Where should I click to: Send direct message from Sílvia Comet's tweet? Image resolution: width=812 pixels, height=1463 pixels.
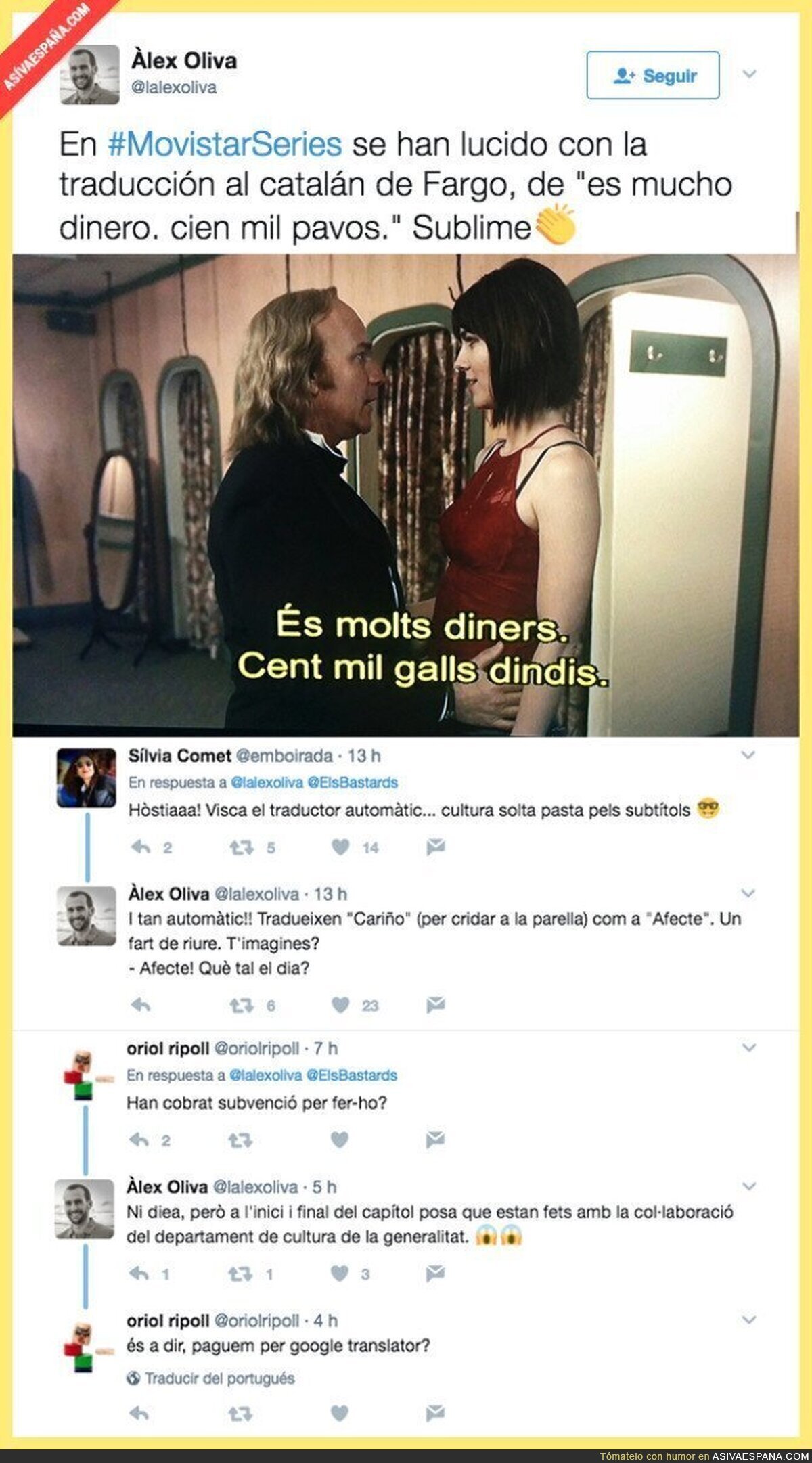pos(436,847)
